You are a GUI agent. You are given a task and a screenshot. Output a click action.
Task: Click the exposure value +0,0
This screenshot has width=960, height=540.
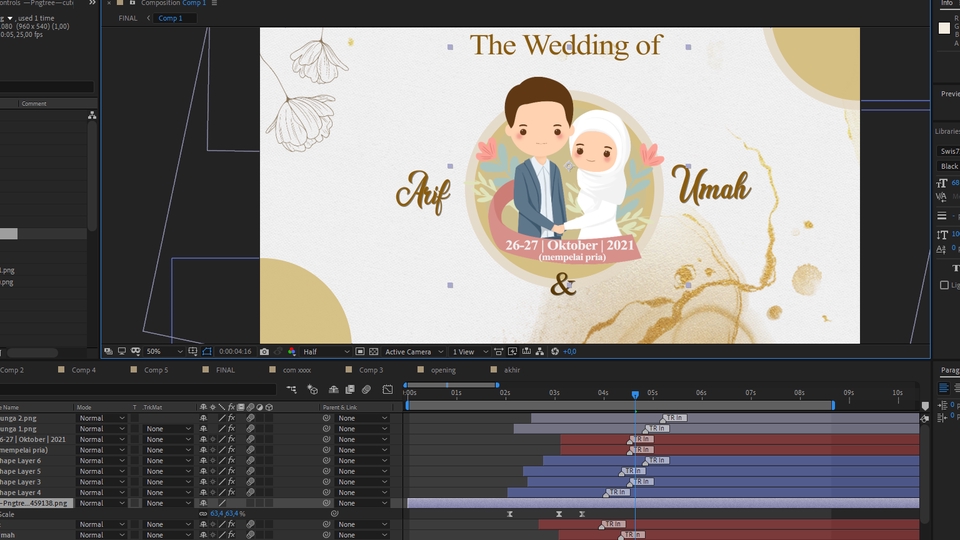pyautogui.click(x=569, y=351)
